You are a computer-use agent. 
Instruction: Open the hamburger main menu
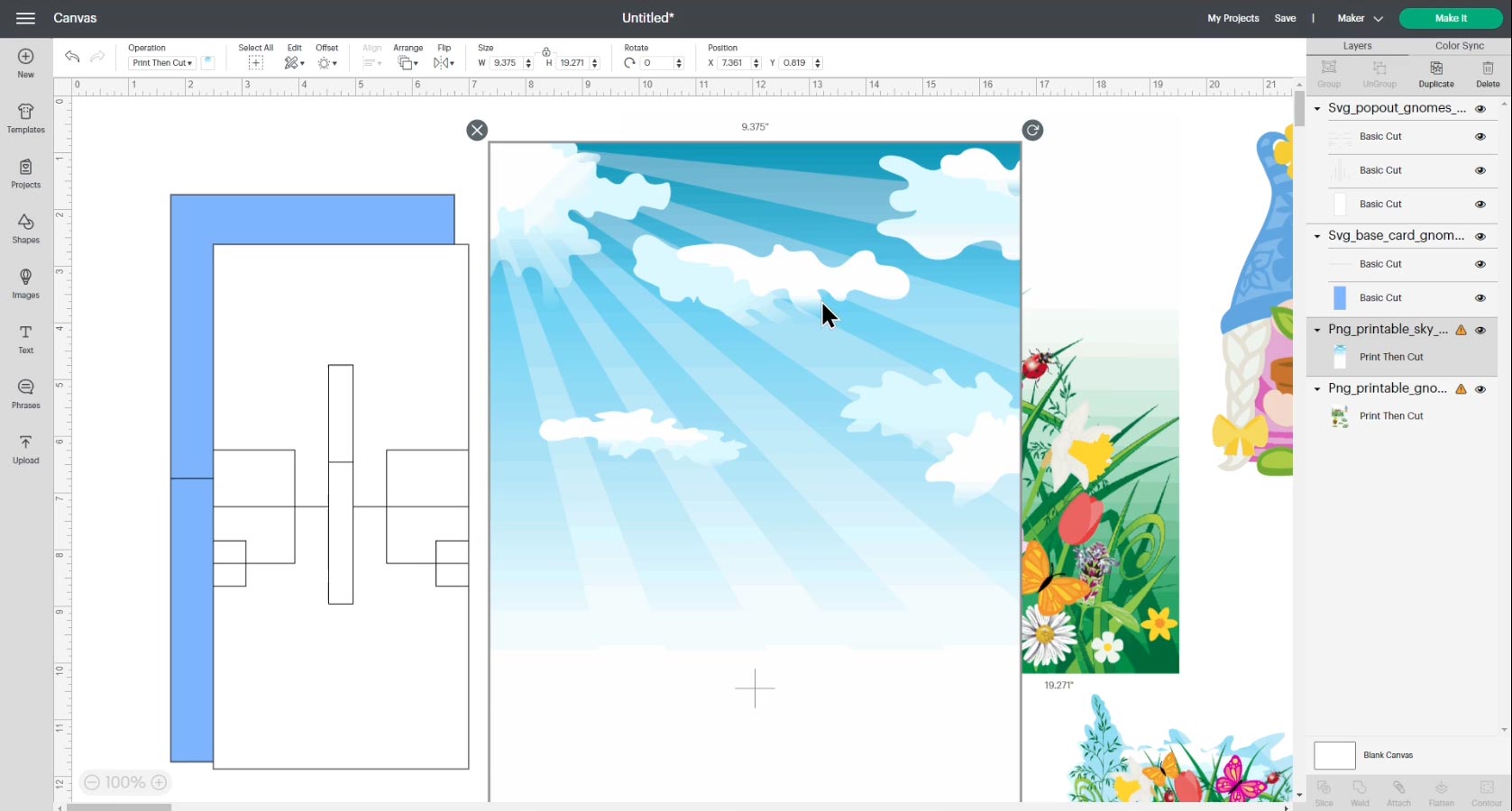click(25, 18)
